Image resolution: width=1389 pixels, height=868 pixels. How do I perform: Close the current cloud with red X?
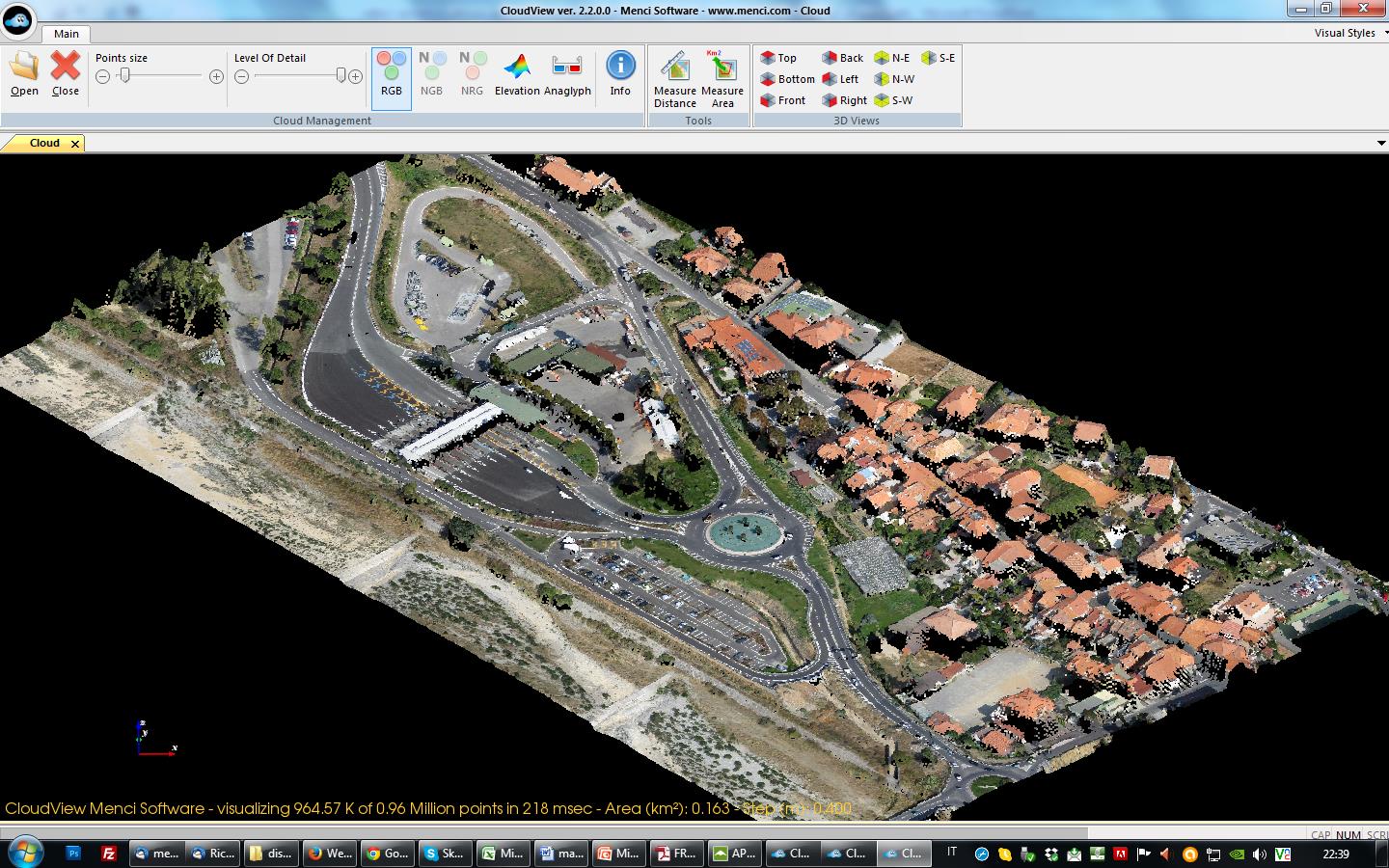pyautogui.click(x=66, y=74)
